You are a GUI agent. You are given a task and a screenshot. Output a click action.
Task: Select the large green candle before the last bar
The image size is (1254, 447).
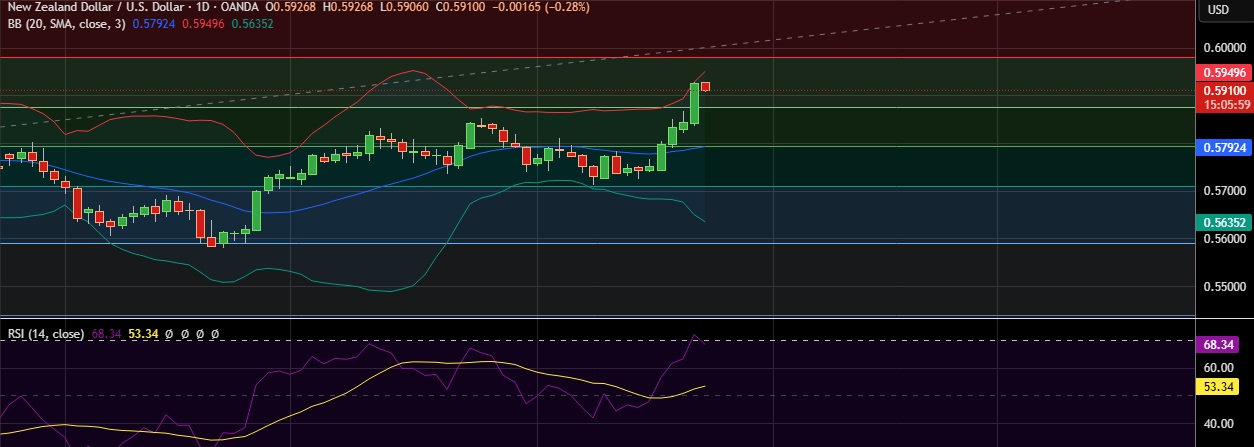pos(694,104)
